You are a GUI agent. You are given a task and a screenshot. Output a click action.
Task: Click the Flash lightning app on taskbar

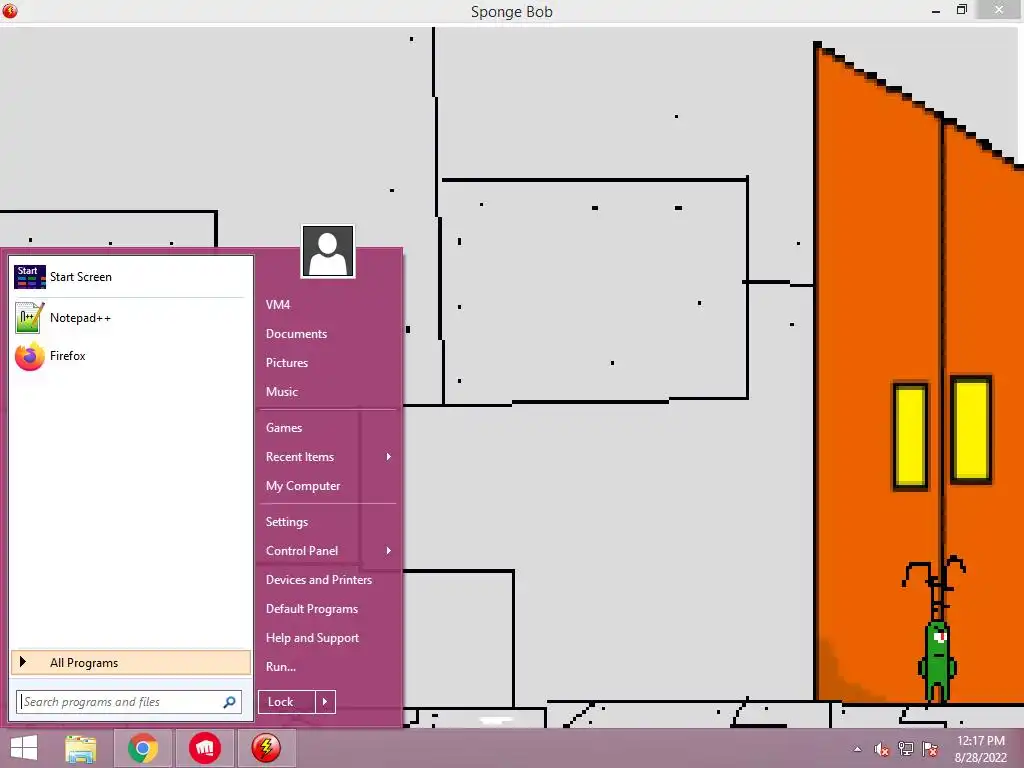coord(266,748)
